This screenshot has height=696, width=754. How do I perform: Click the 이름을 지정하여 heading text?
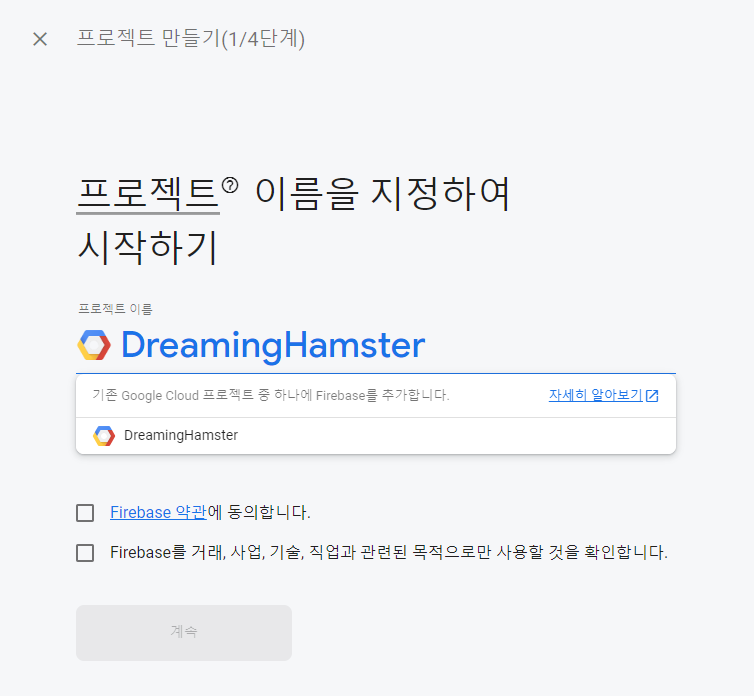tap(382, 194)
